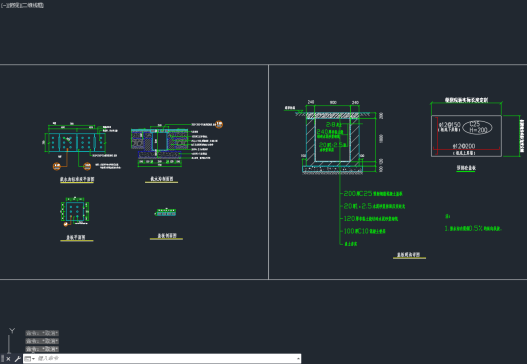
Task: Select the "100厚C10" annotation text
Action: 364,231
